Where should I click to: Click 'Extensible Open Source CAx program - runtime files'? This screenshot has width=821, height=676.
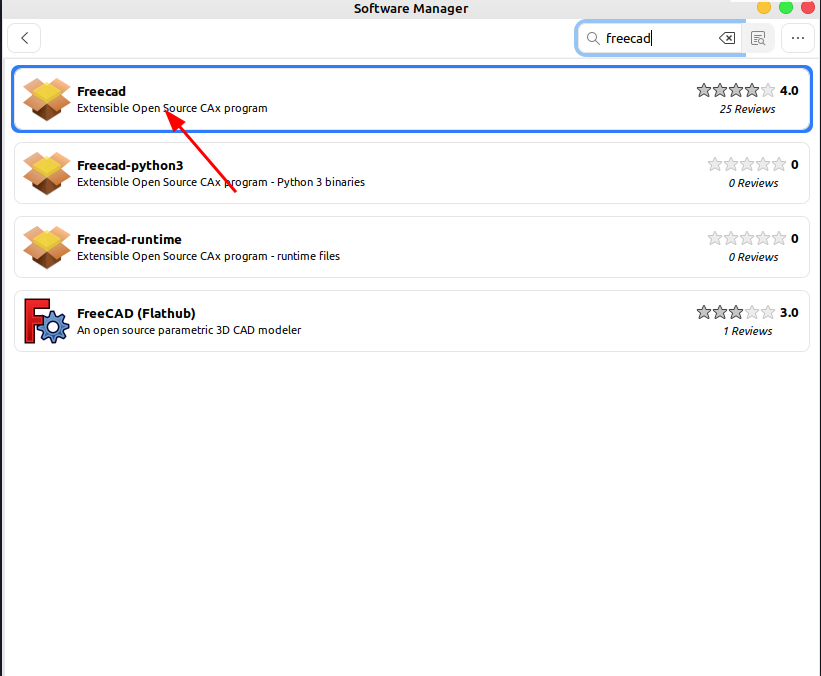[x=208, y=256]
